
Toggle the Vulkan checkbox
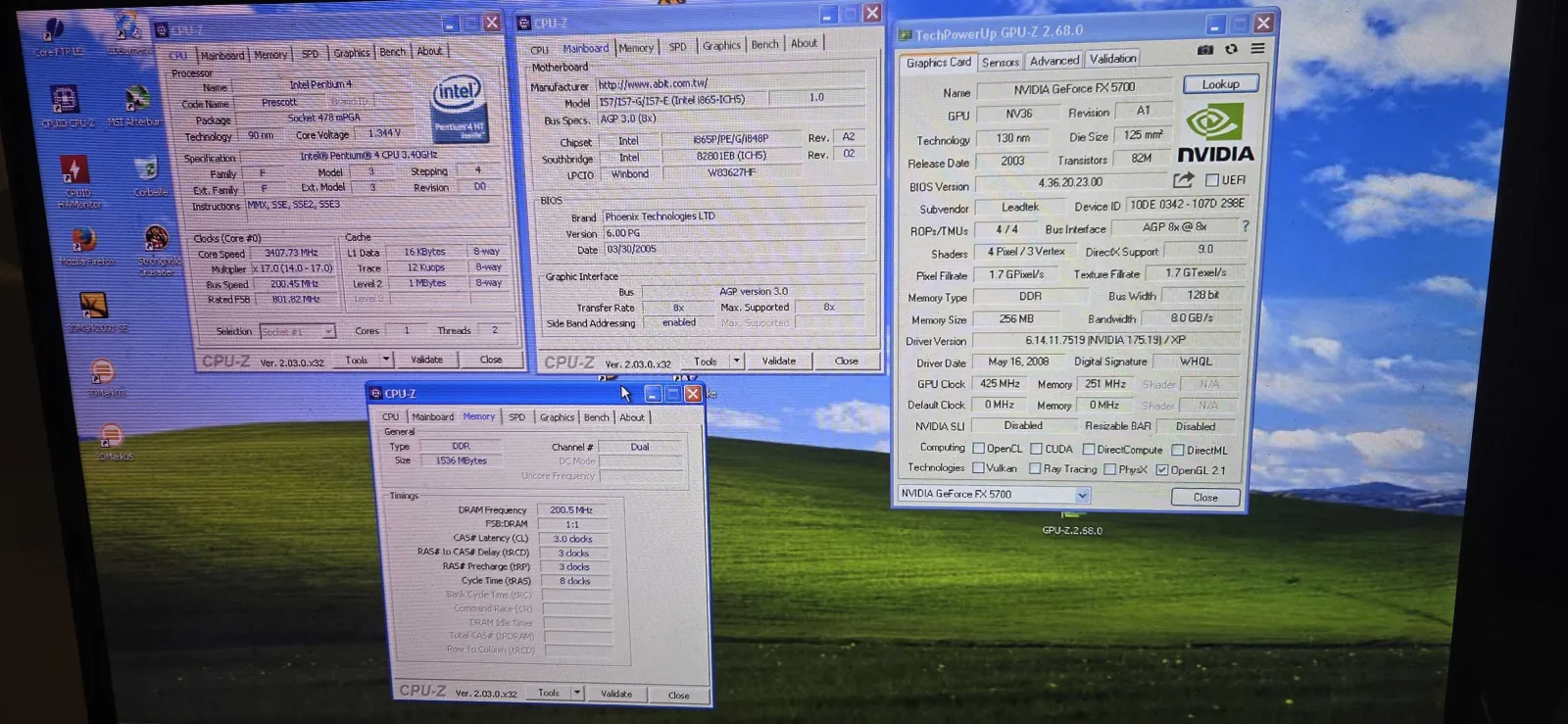click(x=978, y=468)
